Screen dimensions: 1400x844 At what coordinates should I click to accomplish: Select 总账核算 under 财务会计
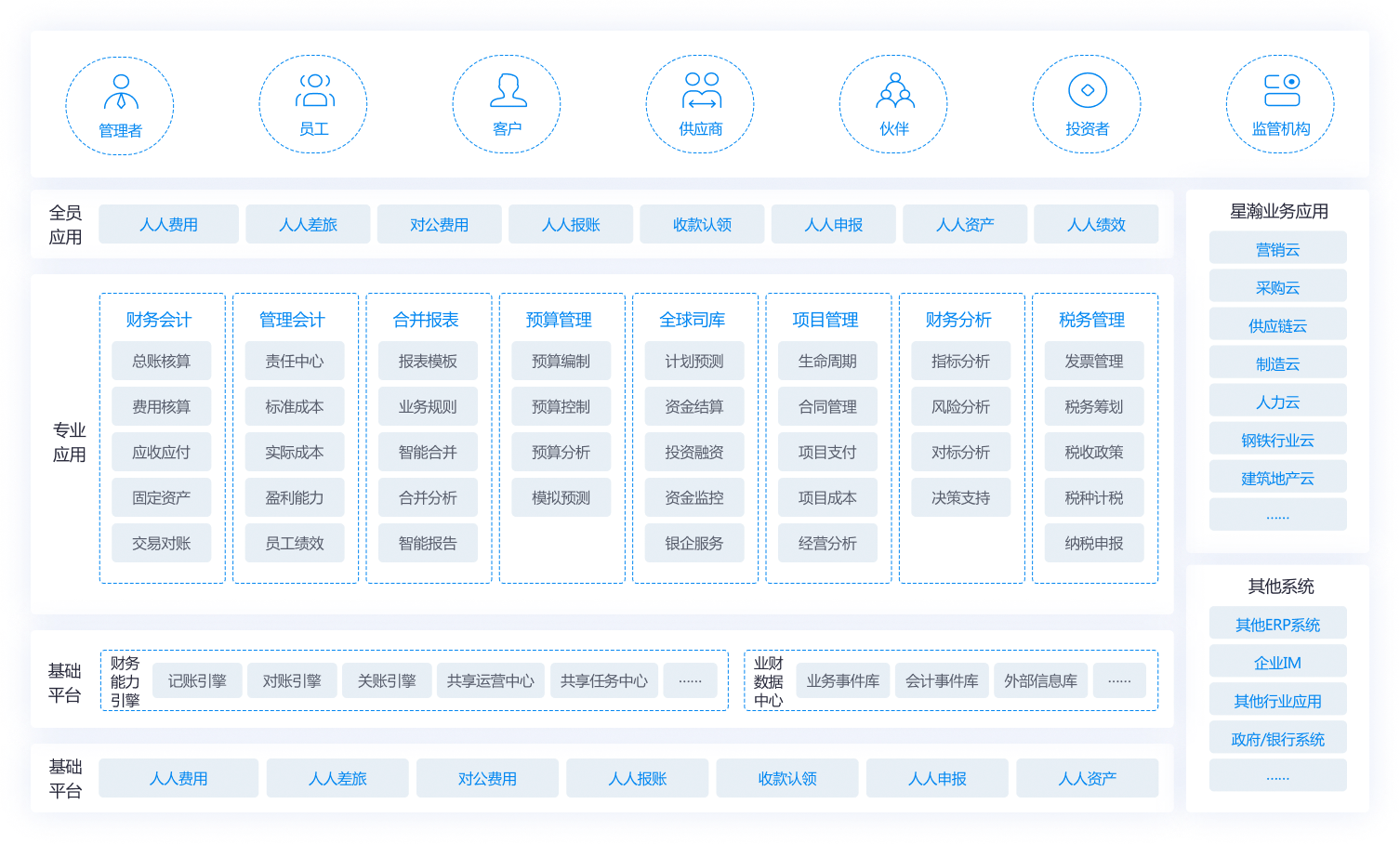click(x=162, y=361)
